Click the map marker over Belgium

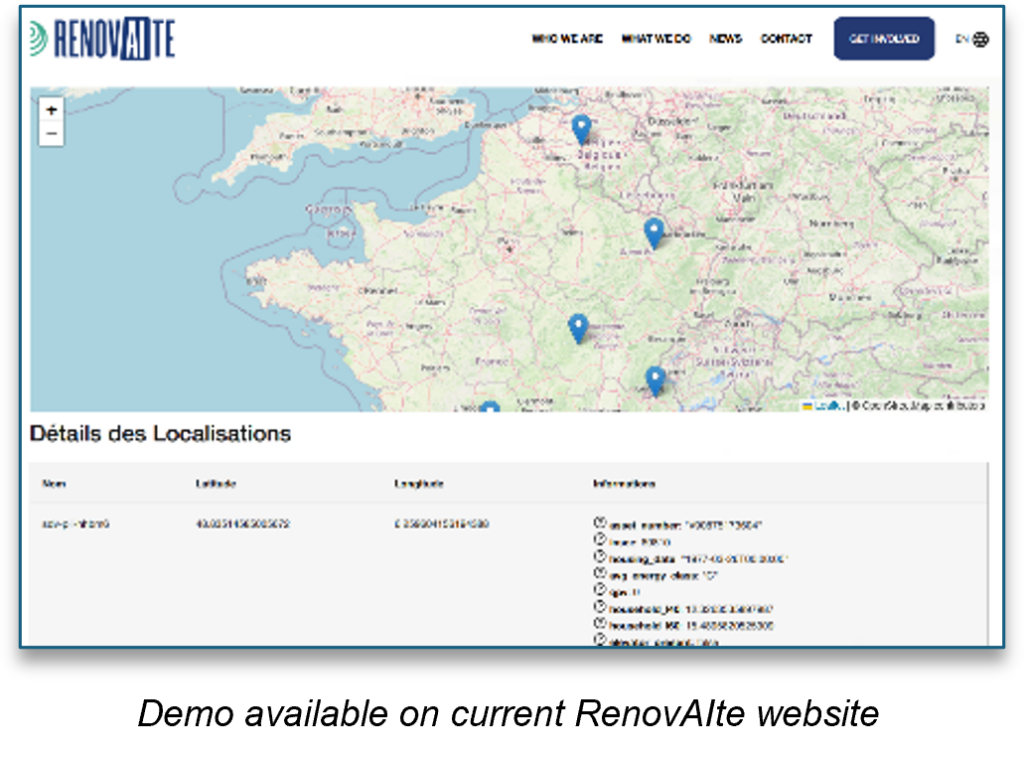tap(581, 128)
